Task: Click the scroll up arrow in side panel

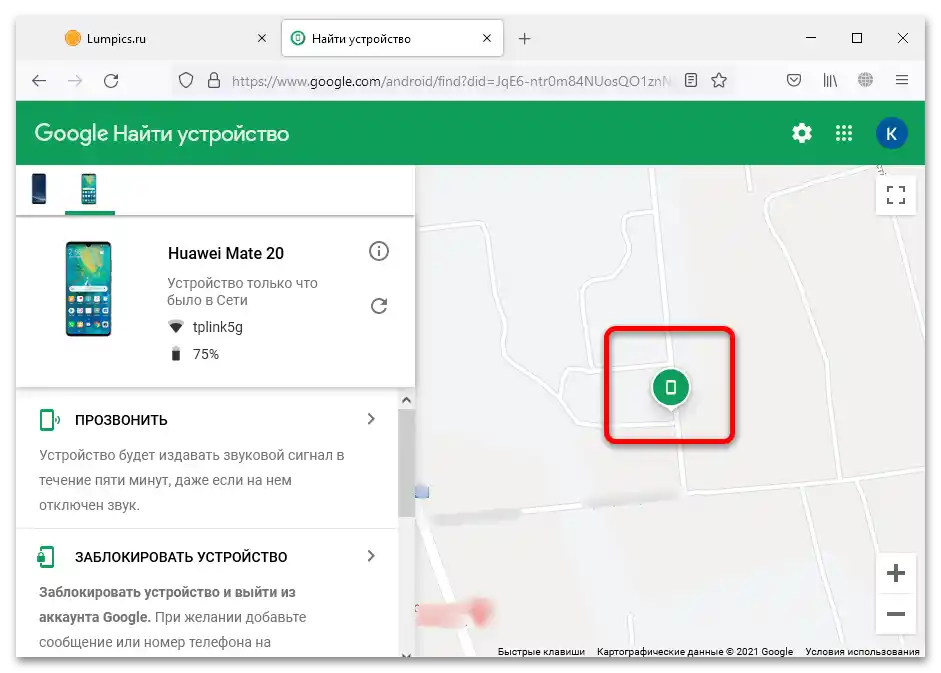Action: point(406,400)
